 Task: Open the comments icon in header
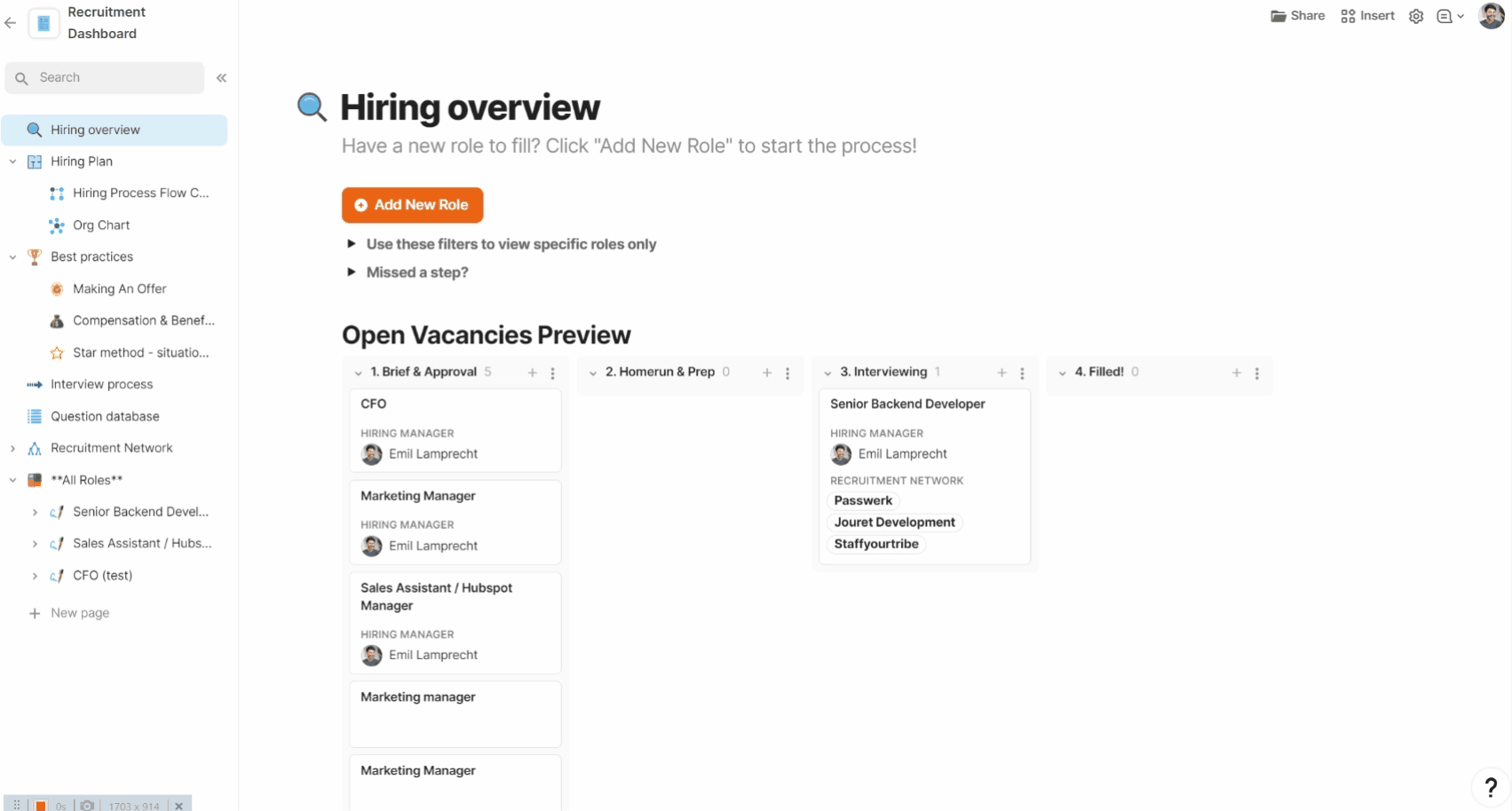click(x=1445, y=16)
